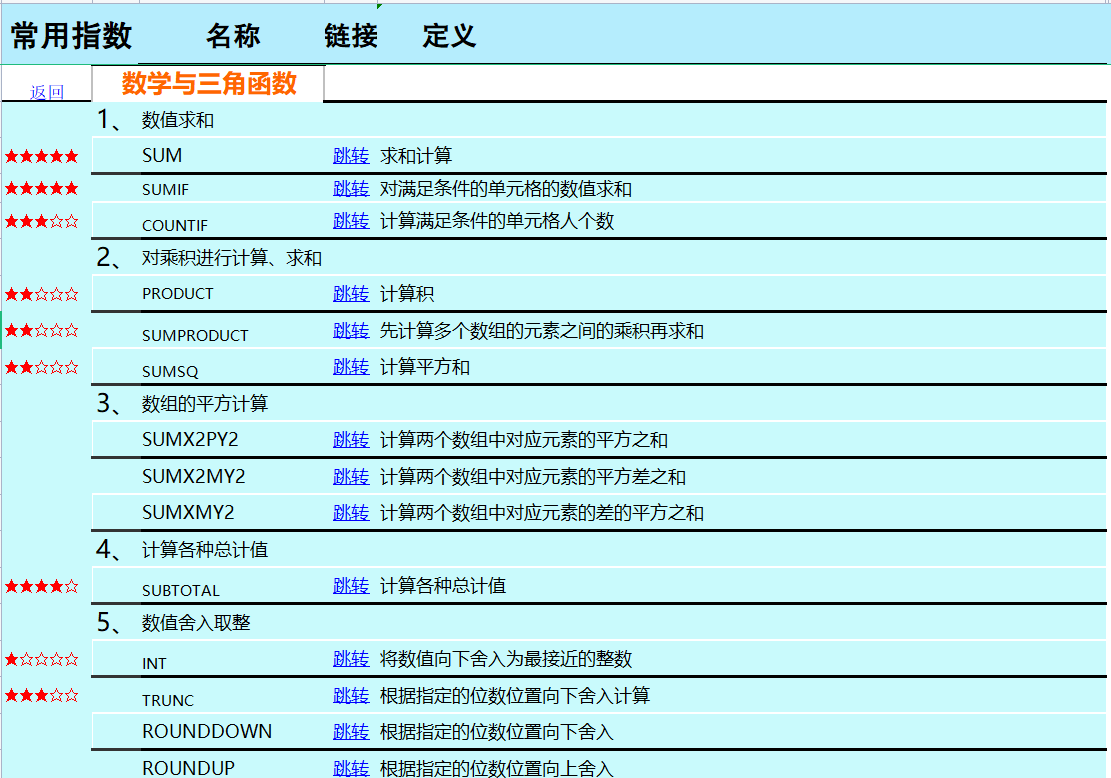The width and height of the screenshot is (1111, 778).
Task: Select the 数学与三角函数 title cell
Action: click(x=209, y=84)
